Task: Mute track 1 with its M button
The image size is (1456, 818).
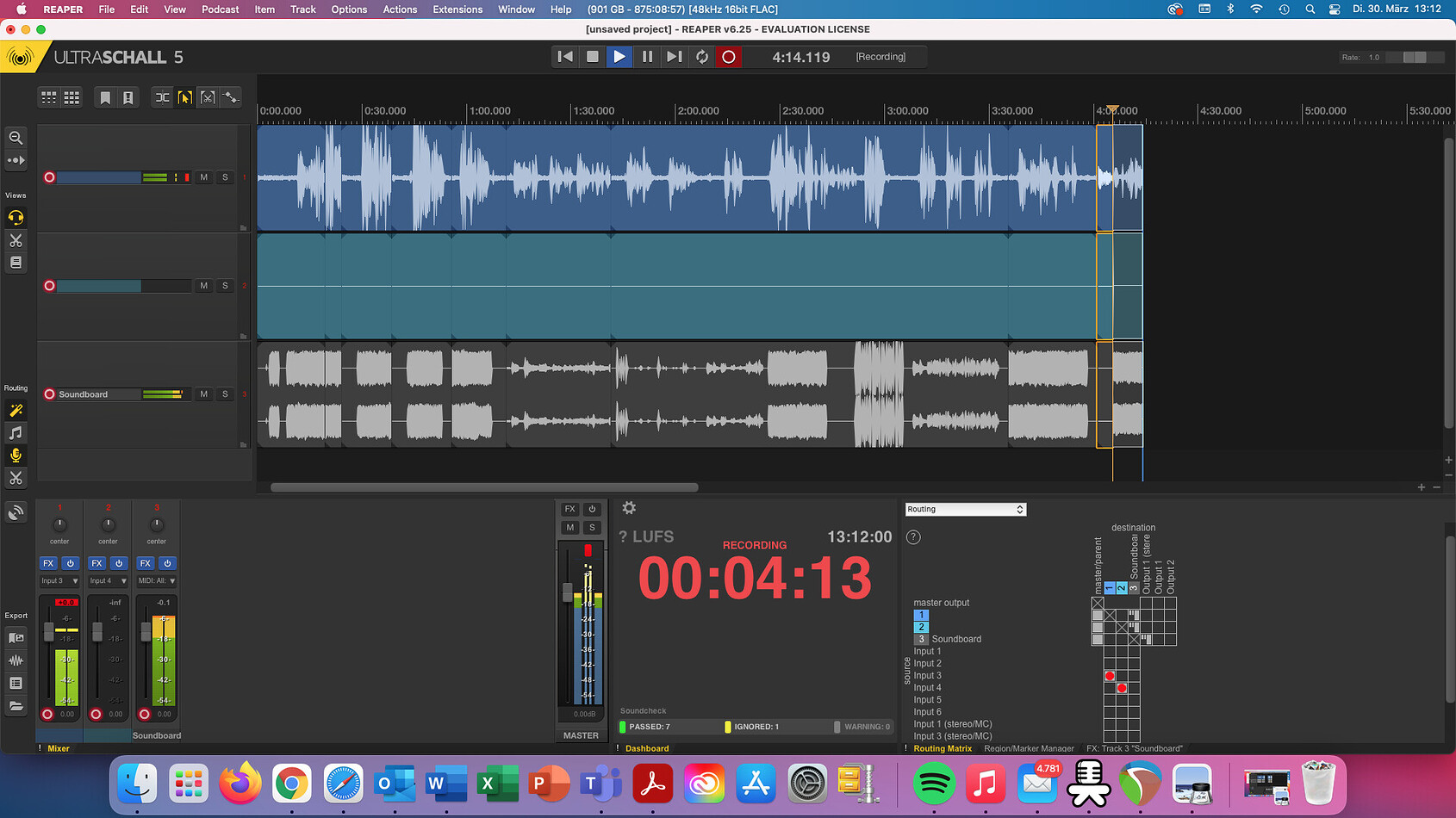Action: click(x=204, y=177)
